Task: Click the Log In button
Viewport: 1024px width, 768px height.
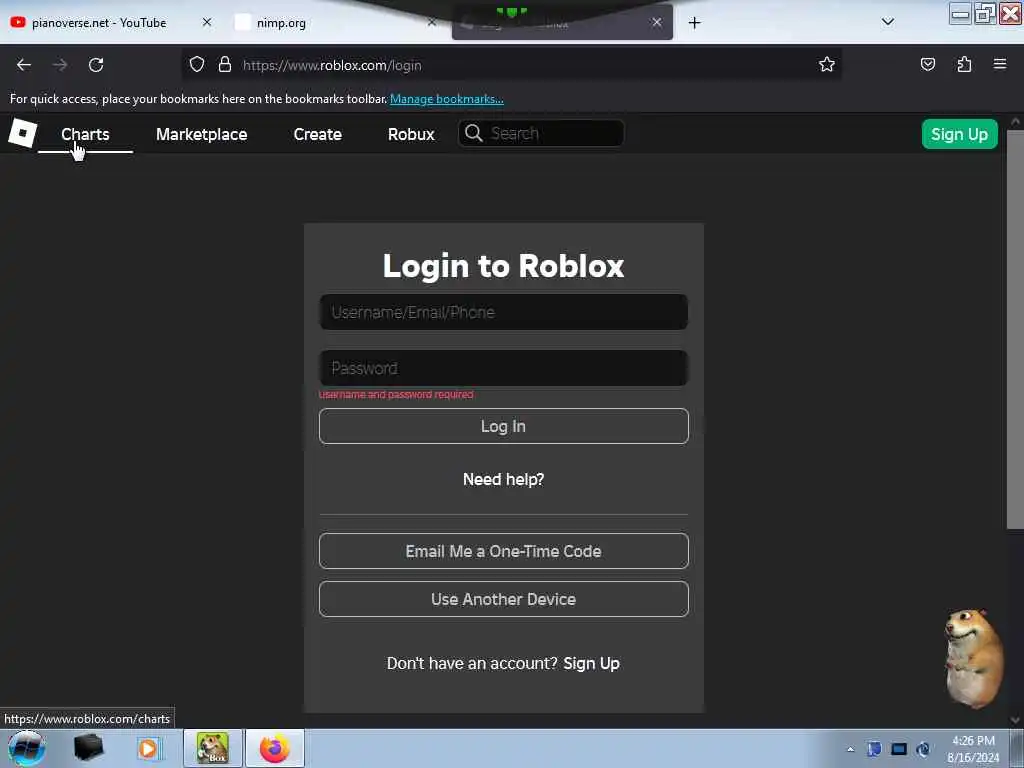Action: point(504,426)
